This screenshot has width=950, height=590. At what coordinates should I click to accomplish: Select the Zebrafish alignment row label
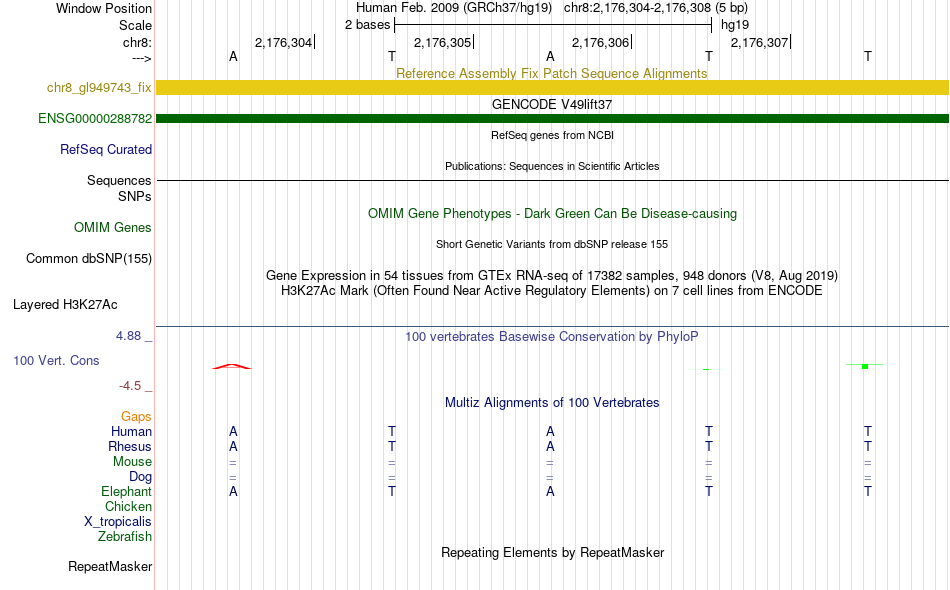pos(125,537)
